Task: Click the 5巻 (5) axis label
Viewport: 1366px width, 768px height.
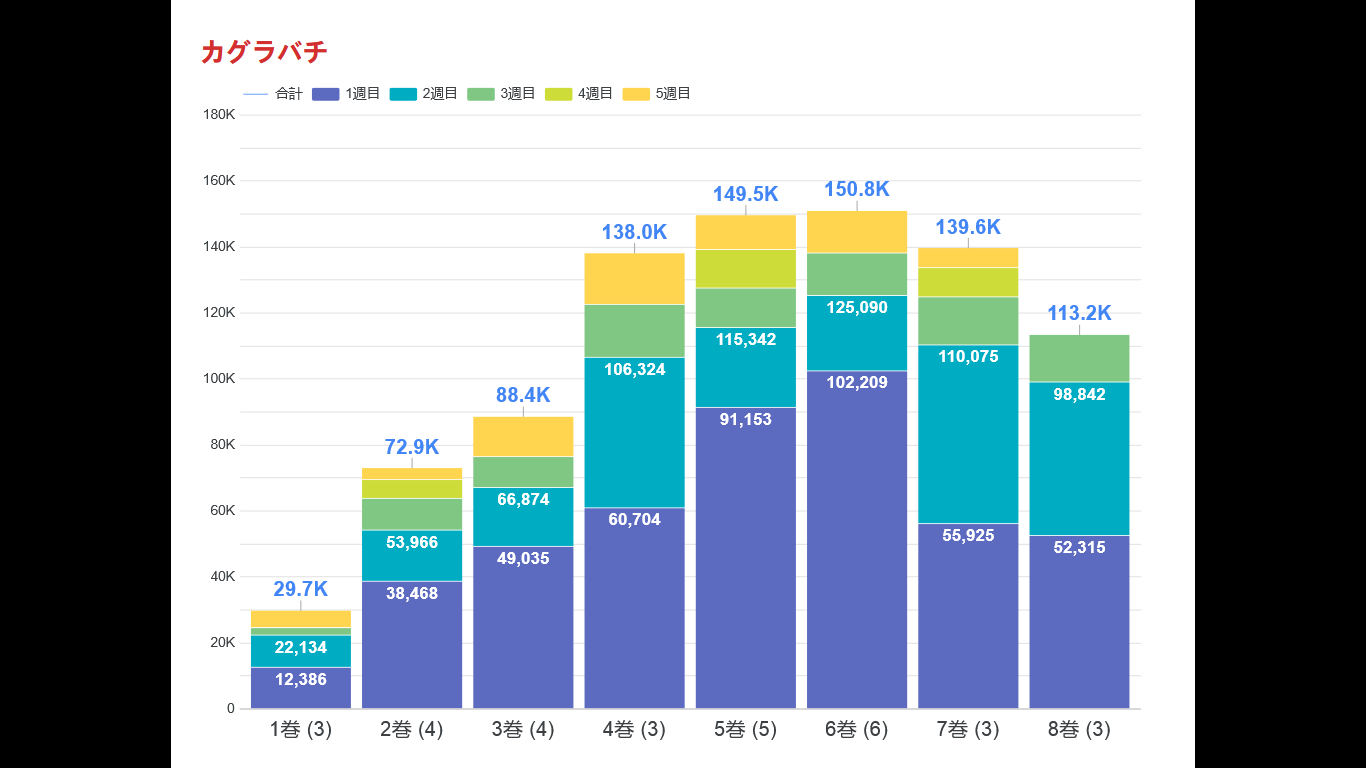Action: [746, 730]
